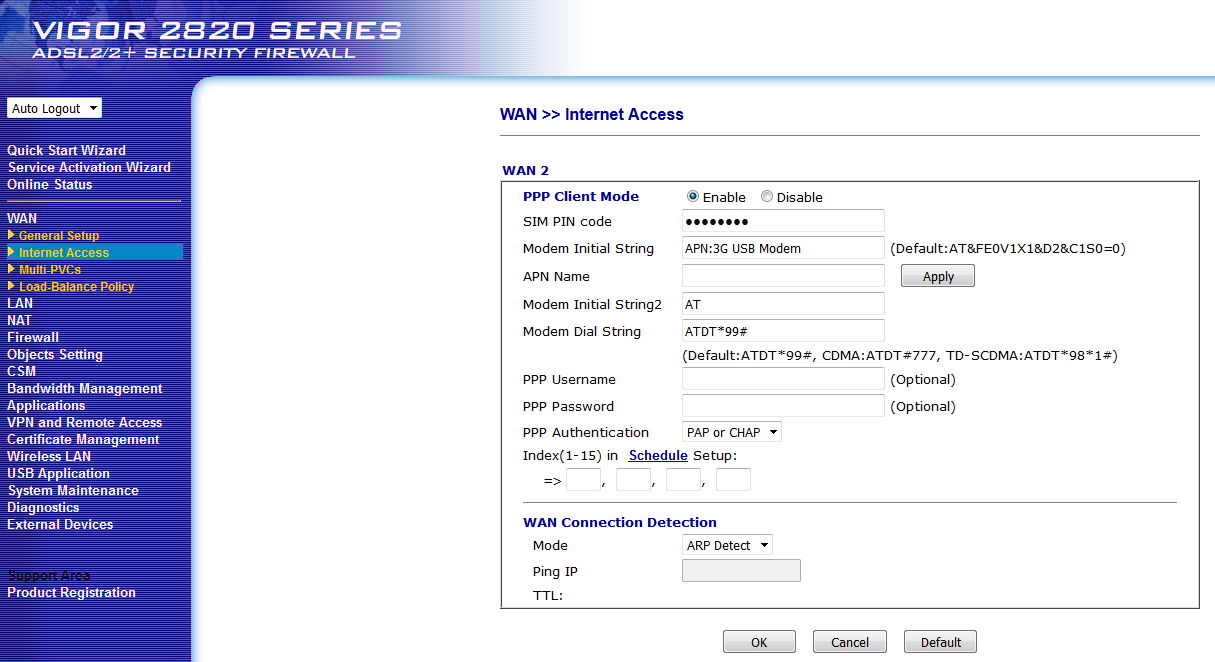Click the first Schedule index box
The width and height of the screenshot is (1215, 662).
pos(583,480)
